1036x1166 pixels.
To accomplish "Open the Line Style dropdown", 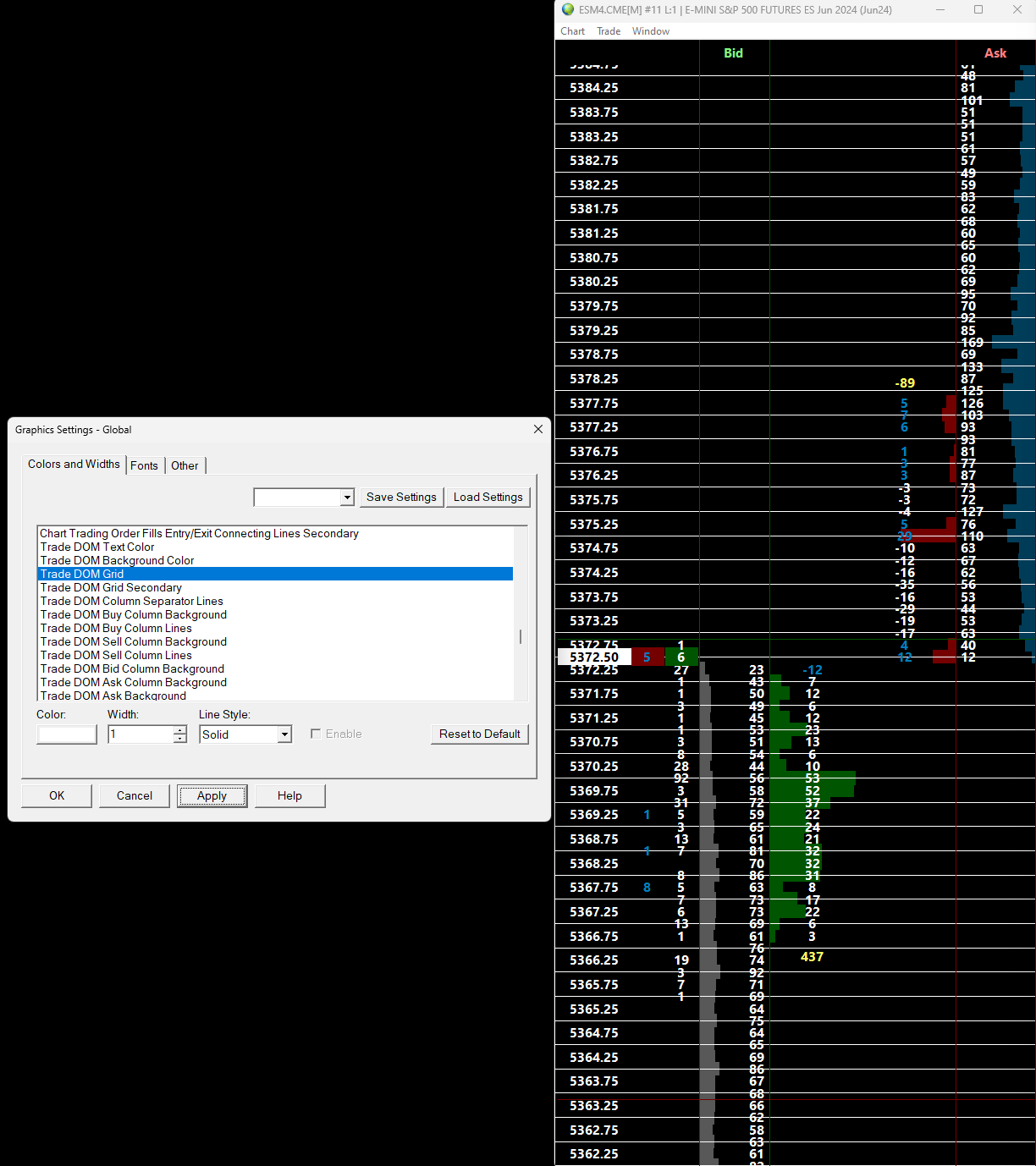I will 284,734.
